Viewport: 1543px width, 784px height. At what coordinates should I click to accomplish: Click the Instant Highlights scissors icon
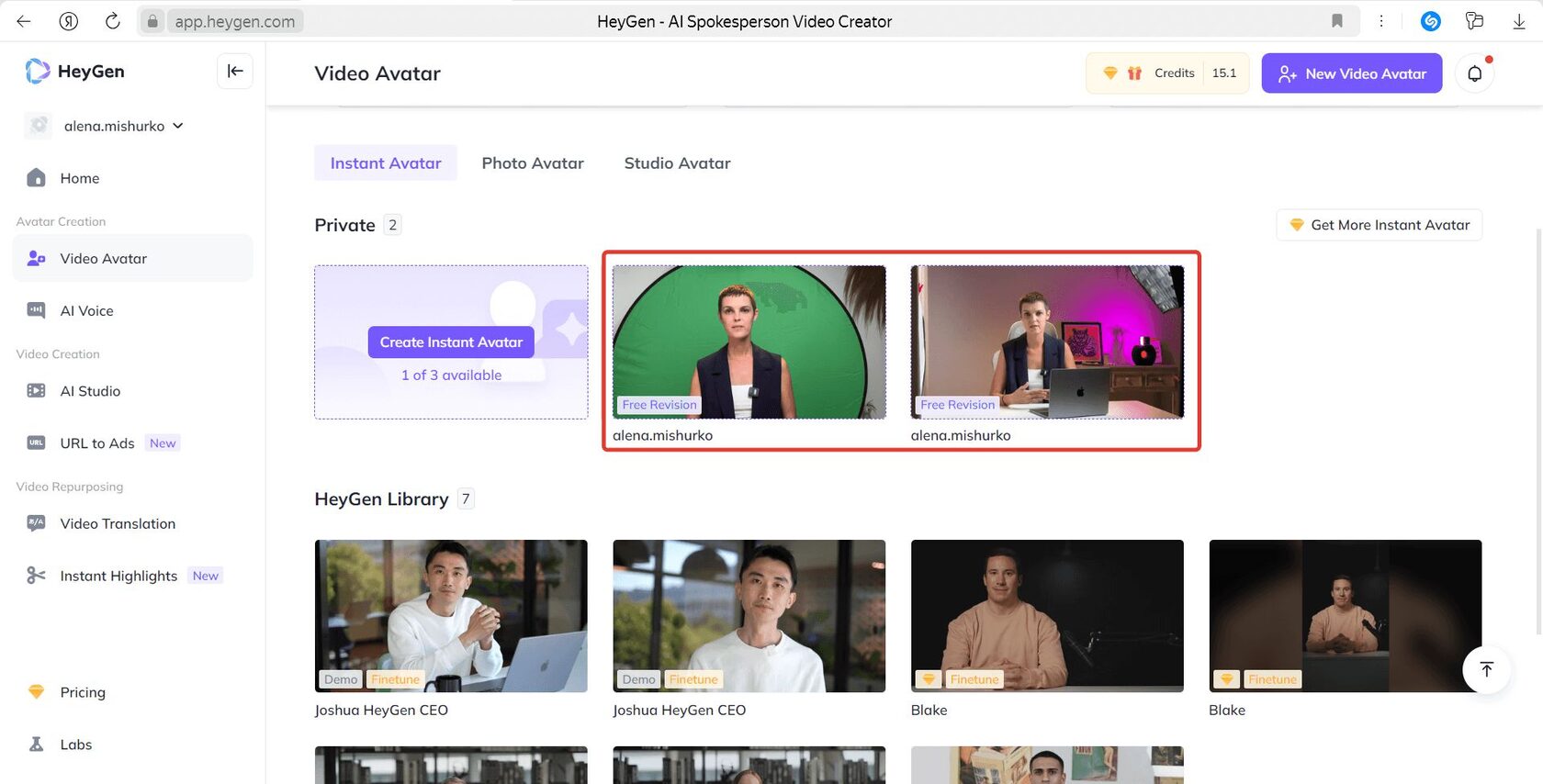pyautogui.click(x=36, y=576)
